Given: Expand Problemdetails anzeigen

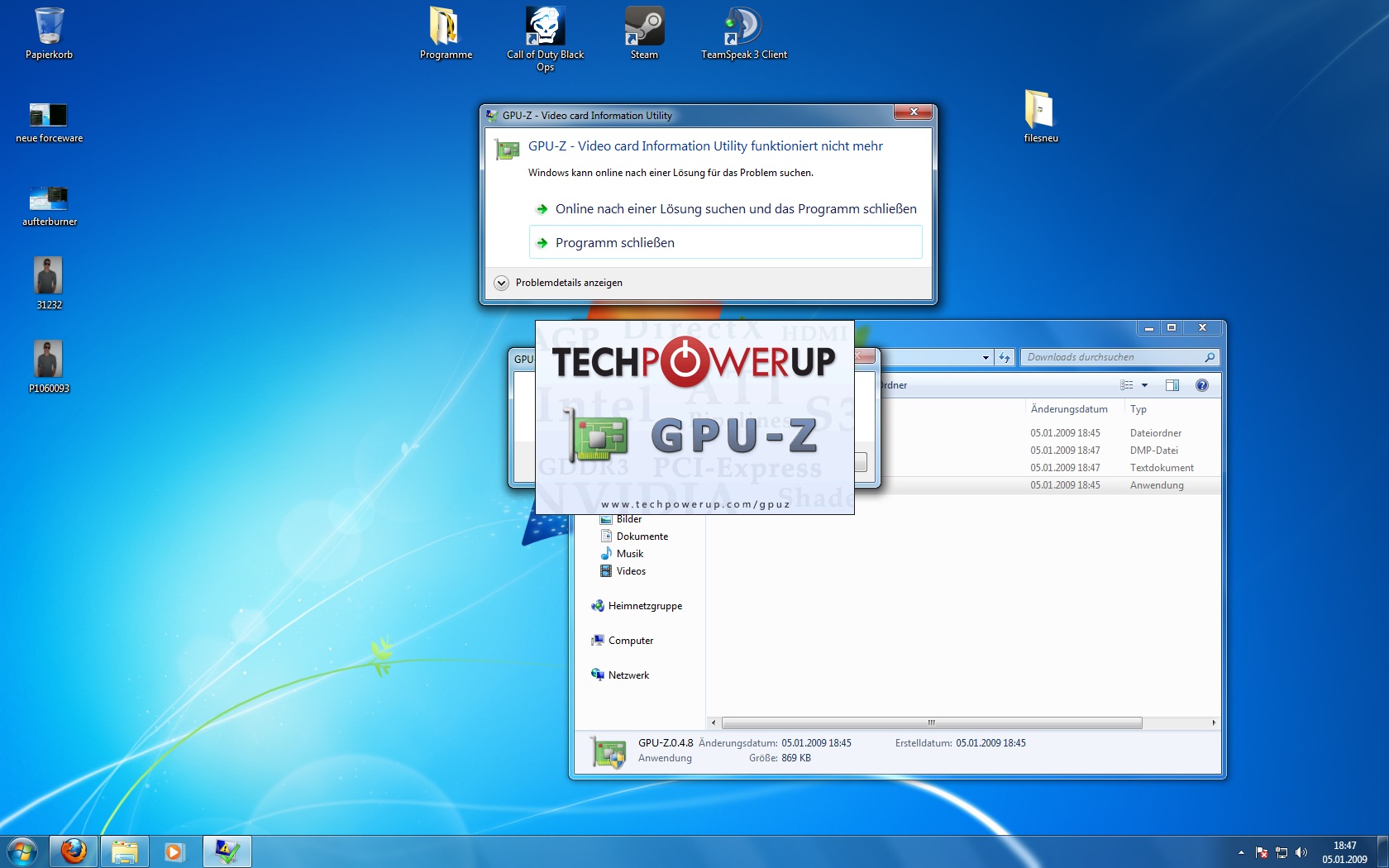Looking at the screenshot, I should click(x=559, y=283).
